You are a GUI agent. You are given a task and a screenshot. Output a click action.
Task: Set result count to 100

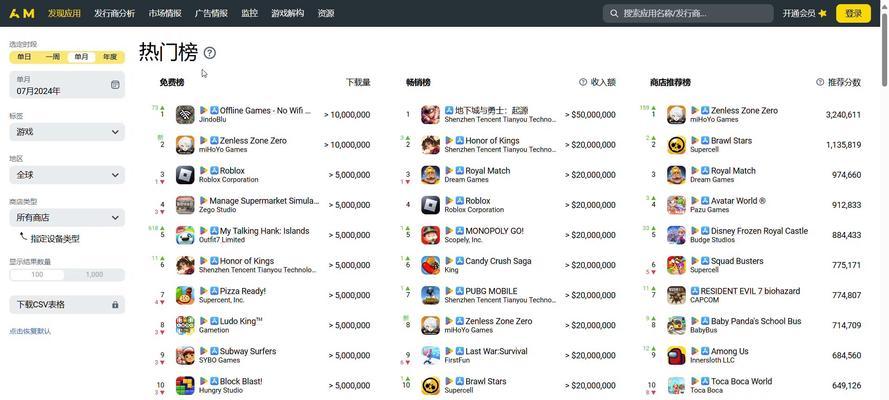pyautogui.click(x=37, y=275)
